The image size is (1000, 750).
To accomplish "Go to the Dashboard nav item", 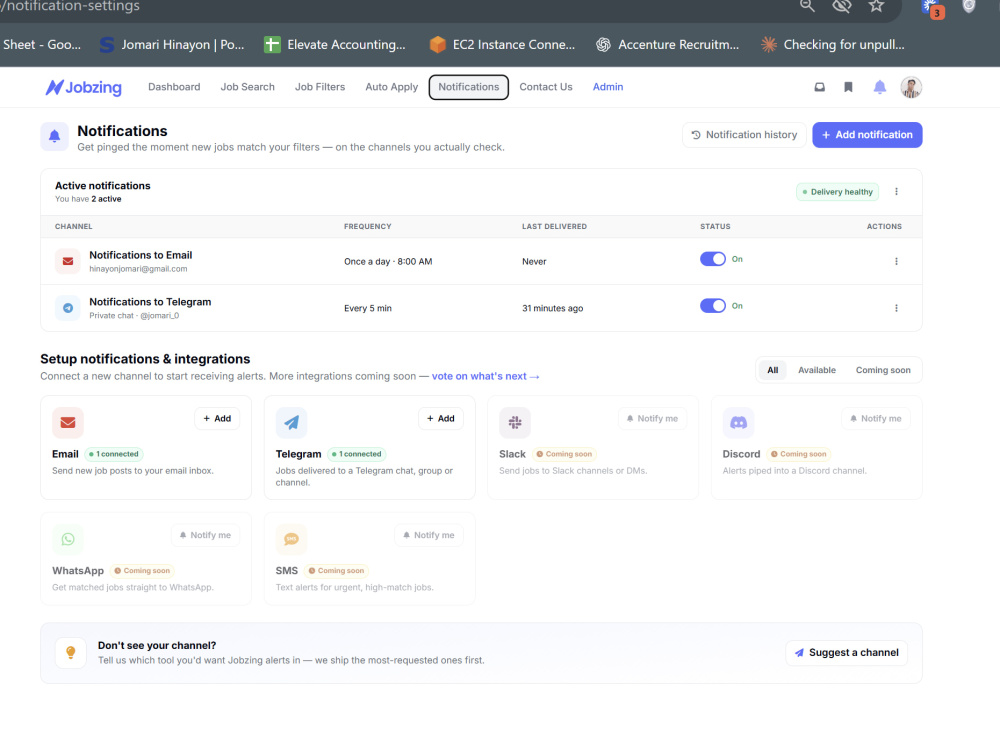I will click(174, 87).
